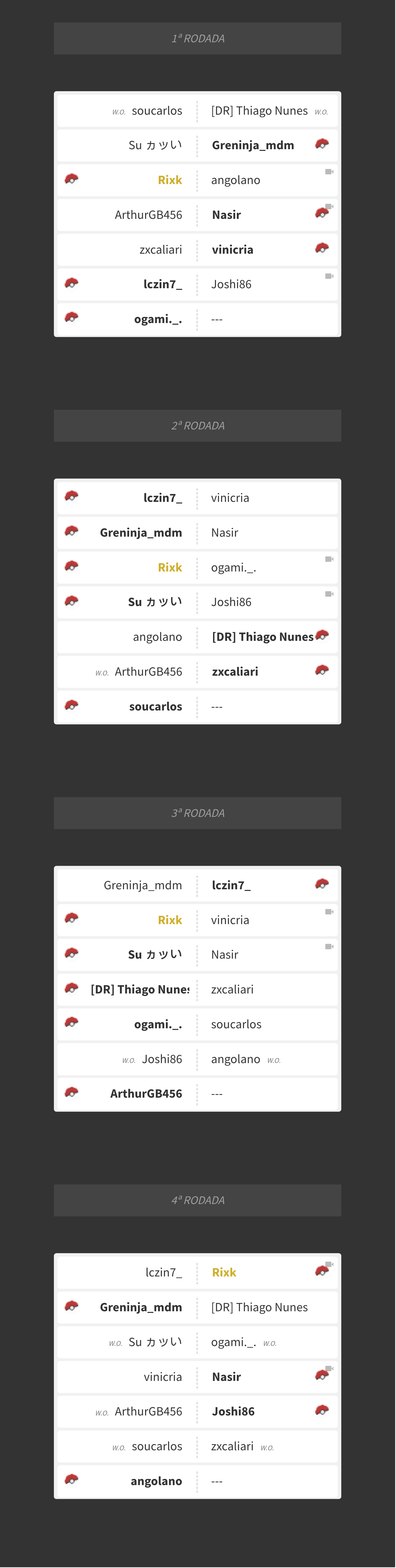
Task: Click the Joshi86 vs angolano w.o. match row
Action: pyautogui.click(x=198, y=1059)
